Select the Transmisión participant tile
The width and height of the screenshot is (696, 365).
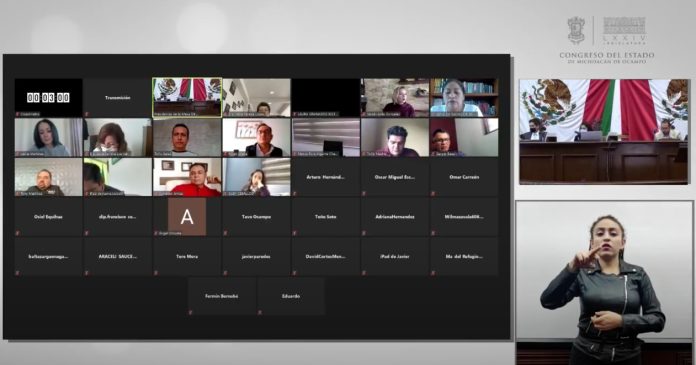click(x=118, y=98)
